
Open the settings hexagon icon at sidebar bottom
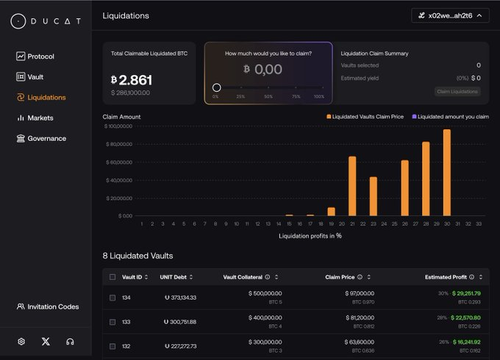click(21, 341)
